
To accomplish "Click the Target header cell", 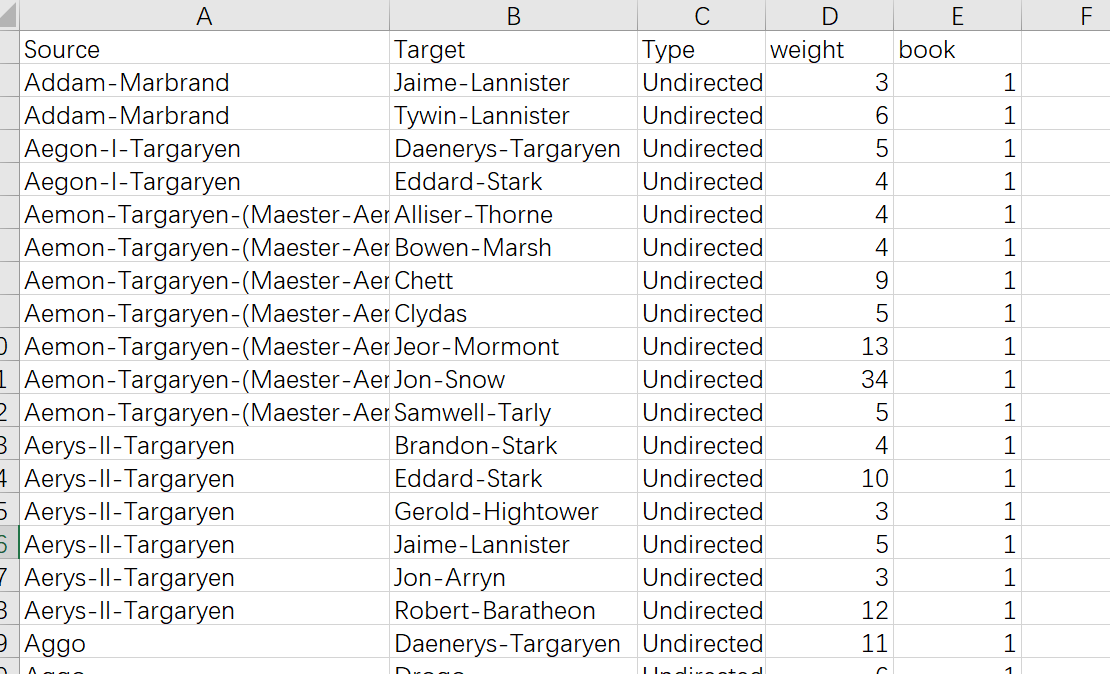I will click(514, 48).
